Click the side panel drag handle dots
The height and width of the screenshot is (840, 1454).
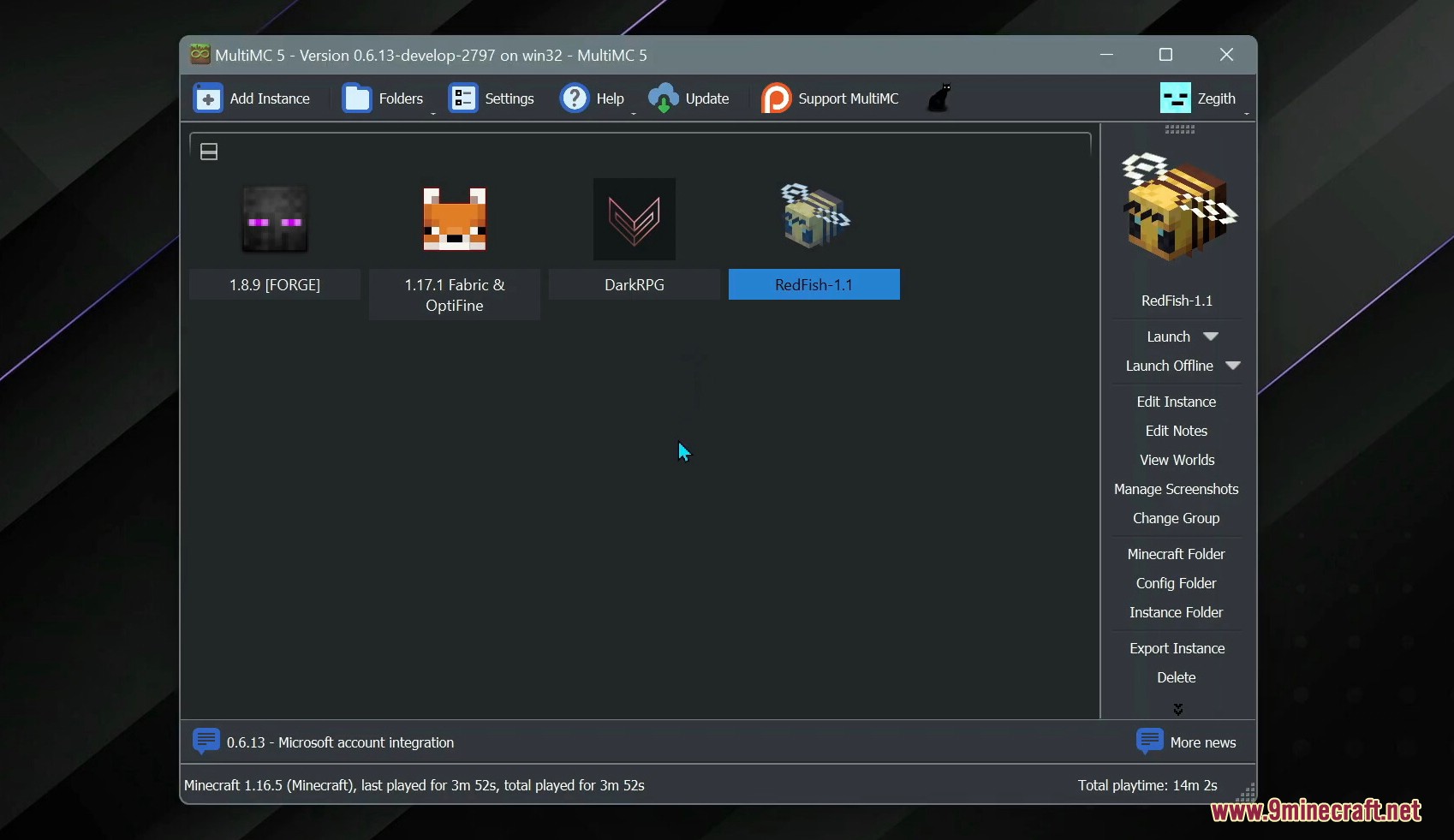pos(1179,129)
